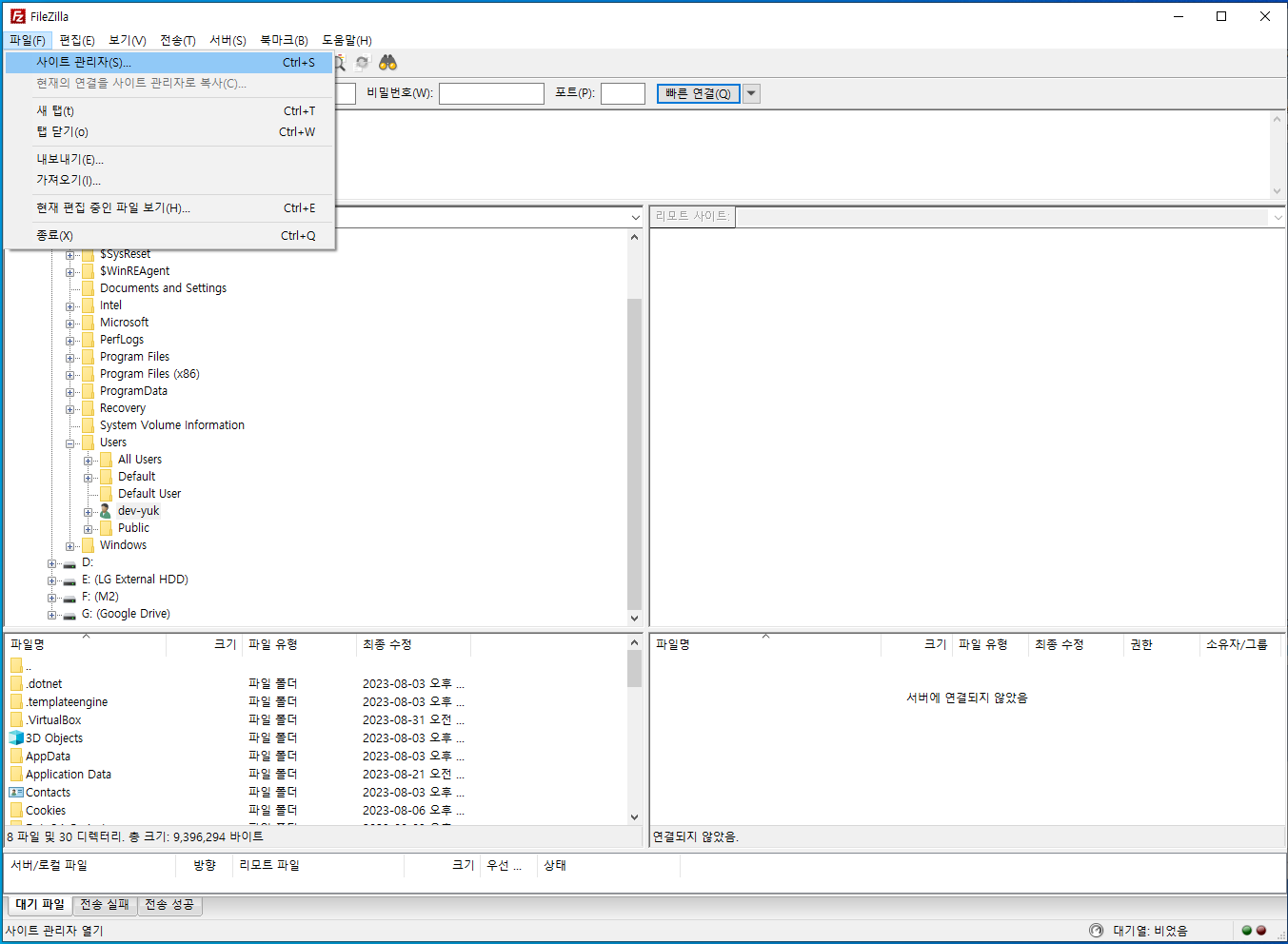Click the binoculars file search icon
Viewport: 1288px width, 944px height.
point(387,63)
